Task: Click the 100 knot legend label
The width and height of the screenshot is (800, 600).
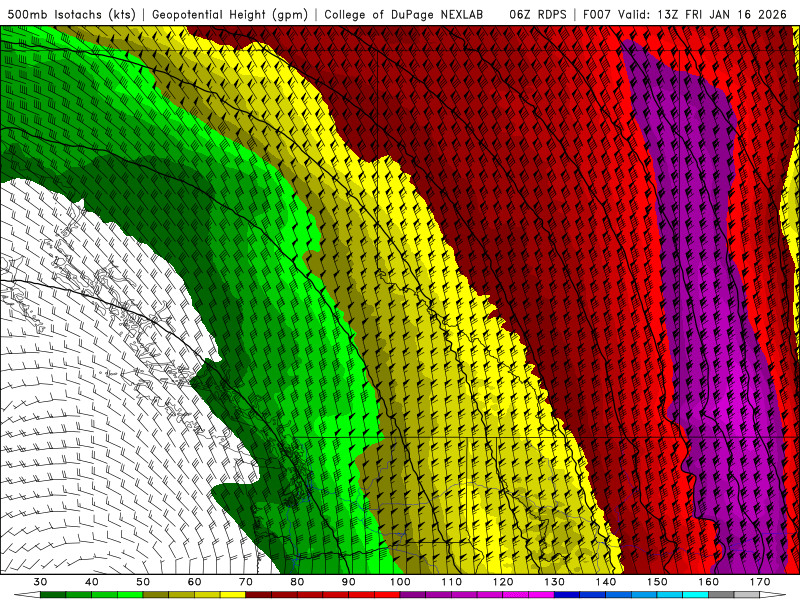Action: coord(400,582)
